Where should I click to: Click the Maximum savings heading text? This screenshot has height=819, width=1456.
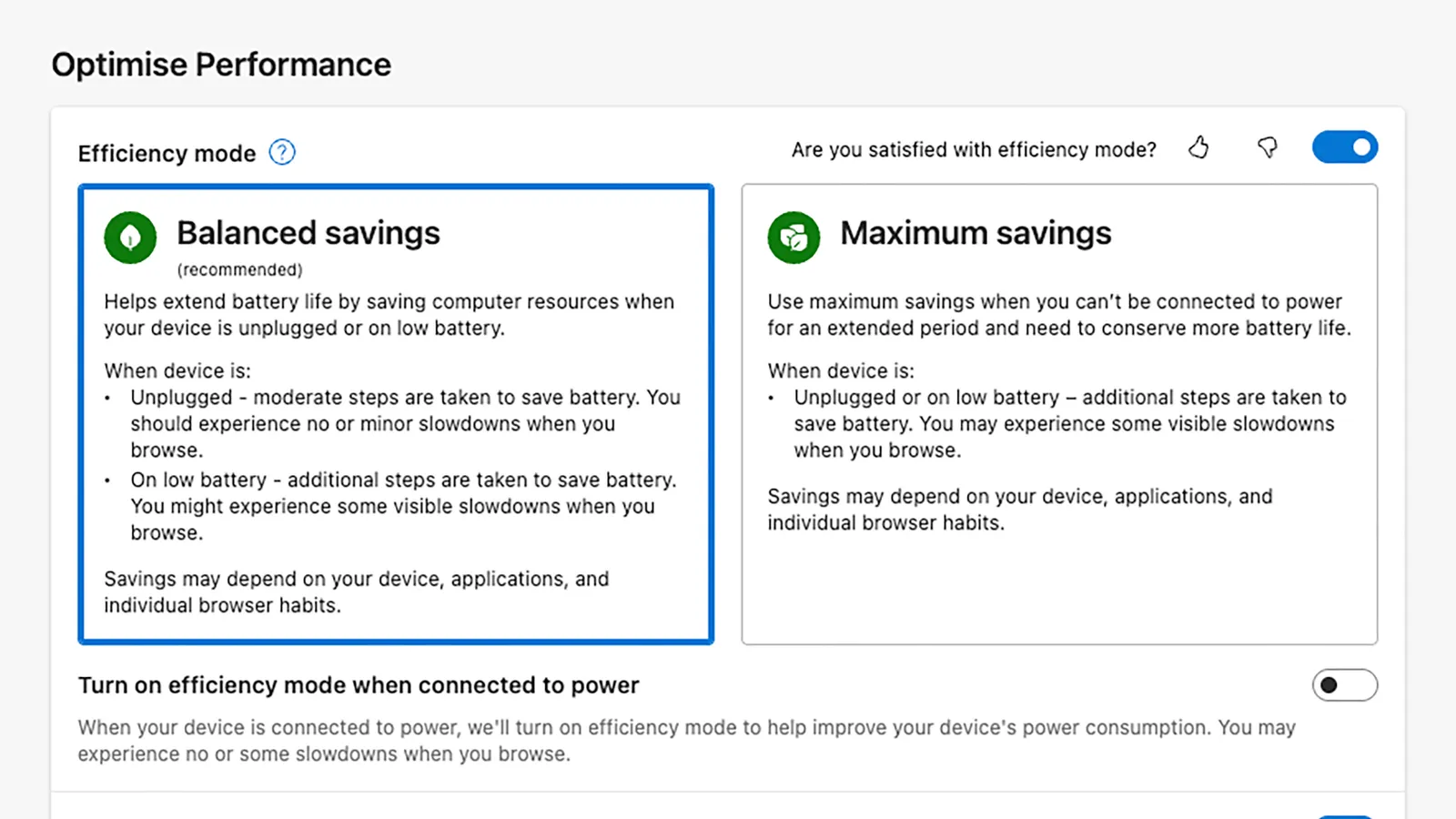[x=975, y=233]
